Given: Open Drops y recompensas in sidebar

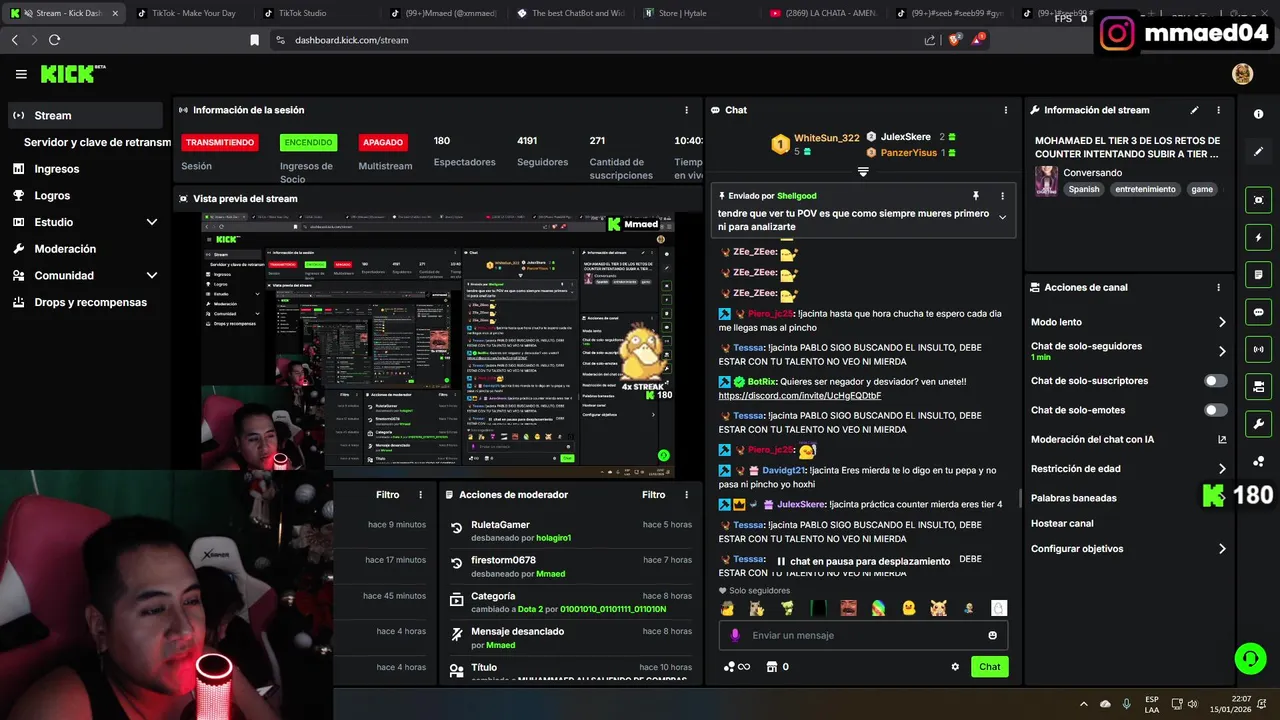Looking at the screenshot, I should (x=90, y=302).
